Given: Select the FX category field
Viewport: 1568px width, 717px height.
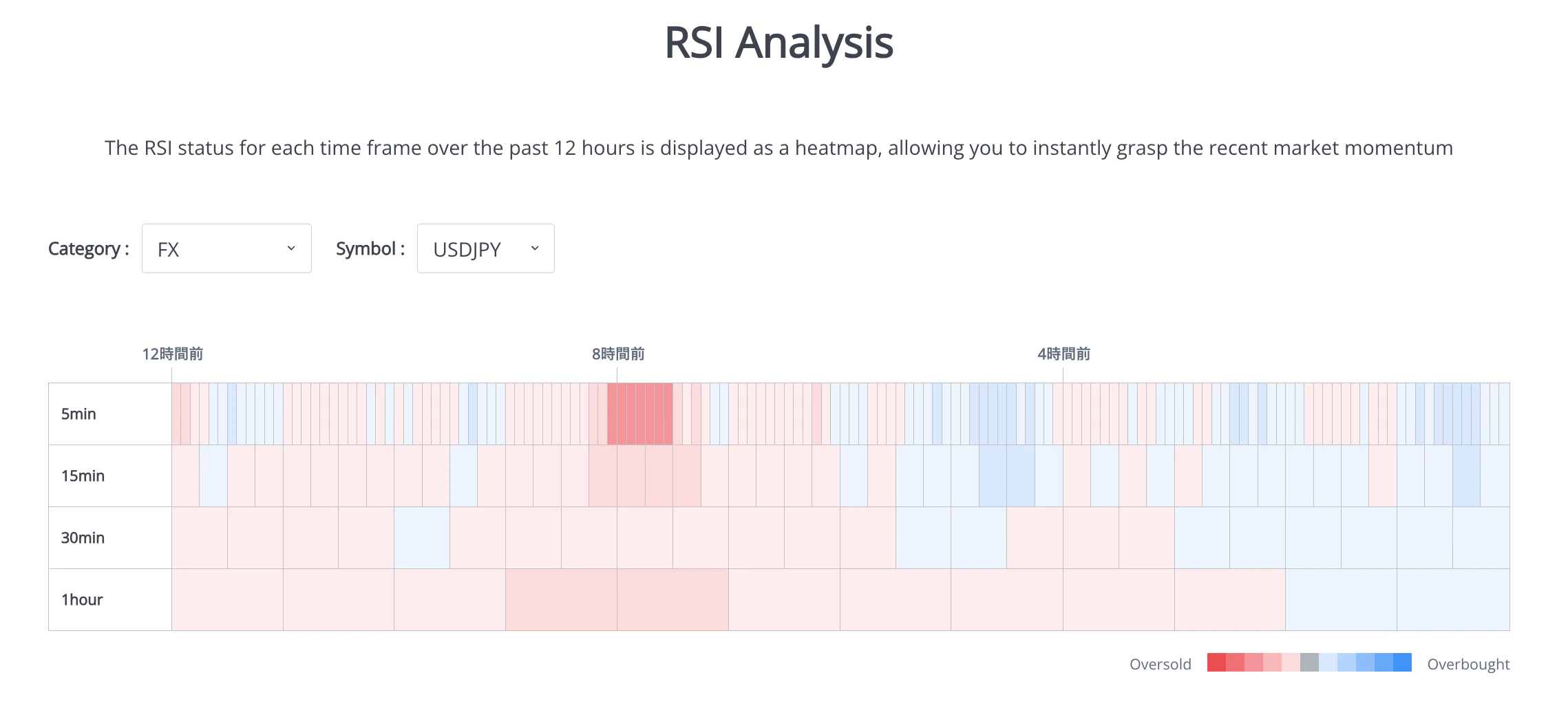Looking at the screenshot, I should click(x=206, y=248).
